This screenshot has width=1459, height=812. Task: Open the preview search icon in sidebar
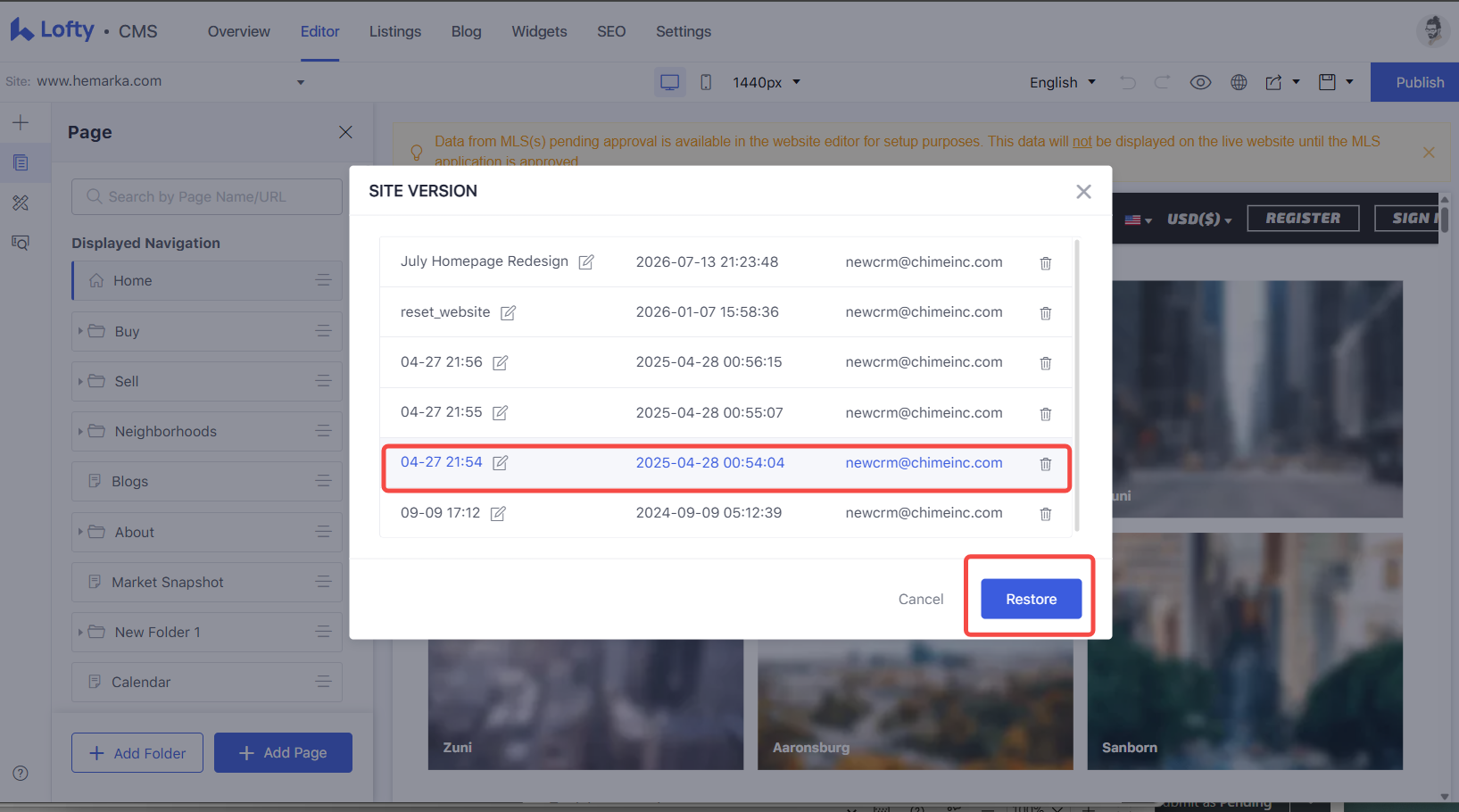coord(21,242)
